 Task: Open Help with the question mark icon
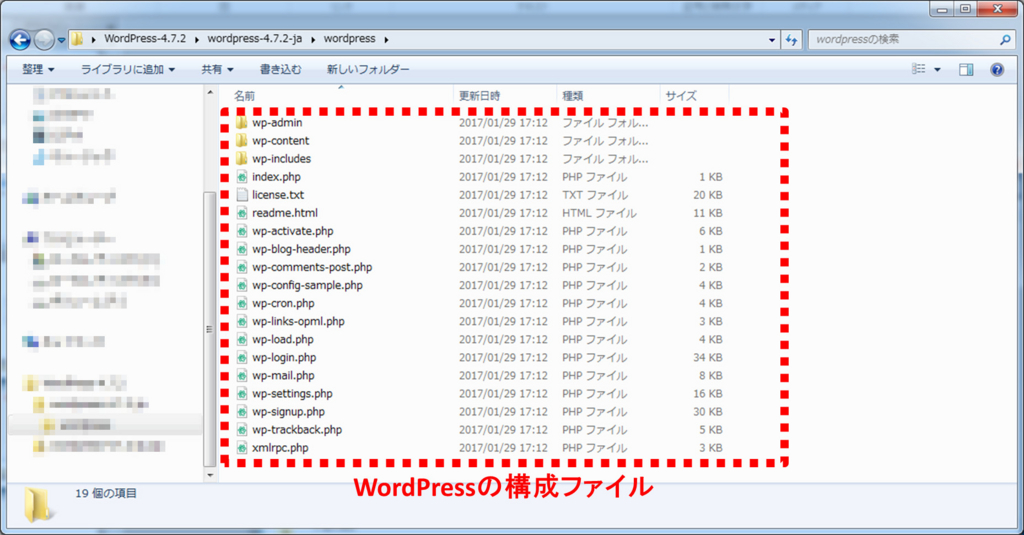(997, 69)
